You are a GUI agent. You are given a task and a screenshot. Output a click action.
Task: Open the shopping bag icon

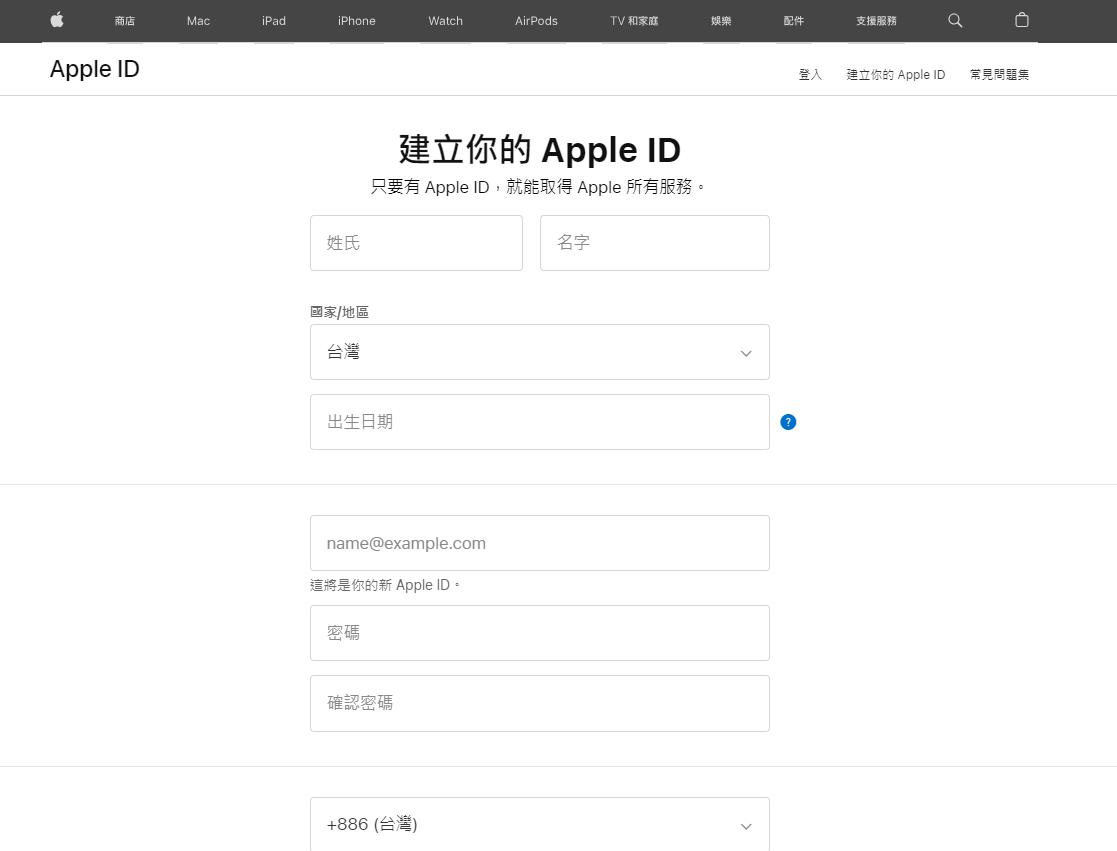tap(1022, 20)
